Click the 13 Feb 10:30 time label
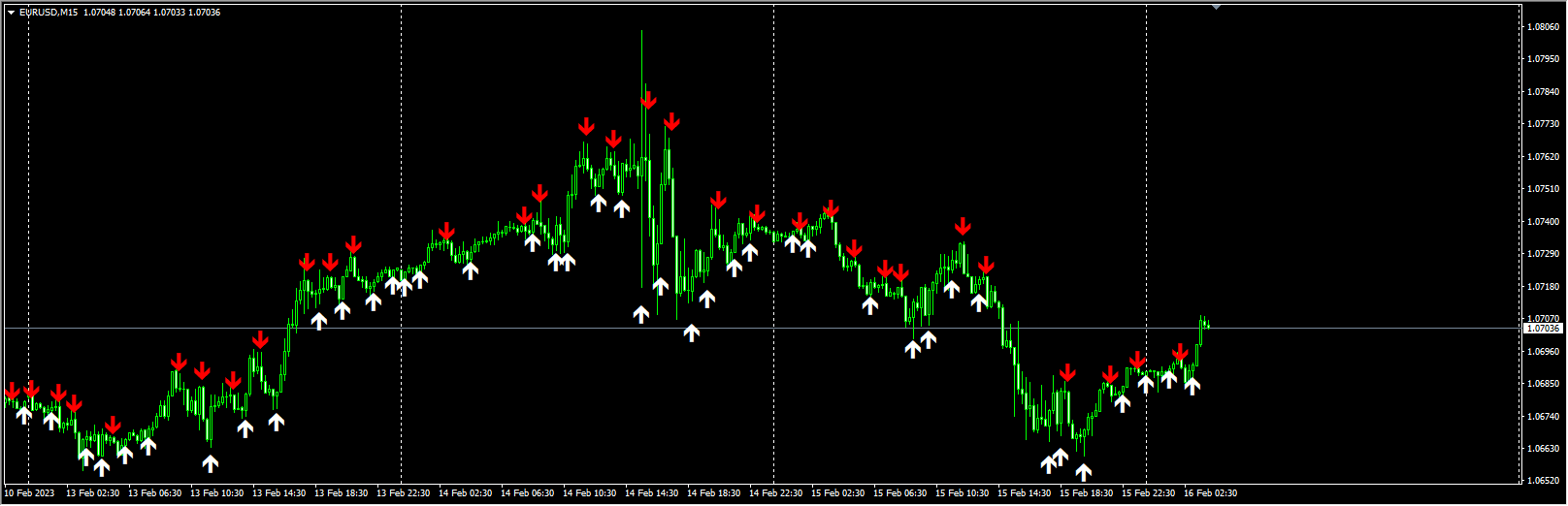This screenshot has height=506, width=1568. [217, 493]
